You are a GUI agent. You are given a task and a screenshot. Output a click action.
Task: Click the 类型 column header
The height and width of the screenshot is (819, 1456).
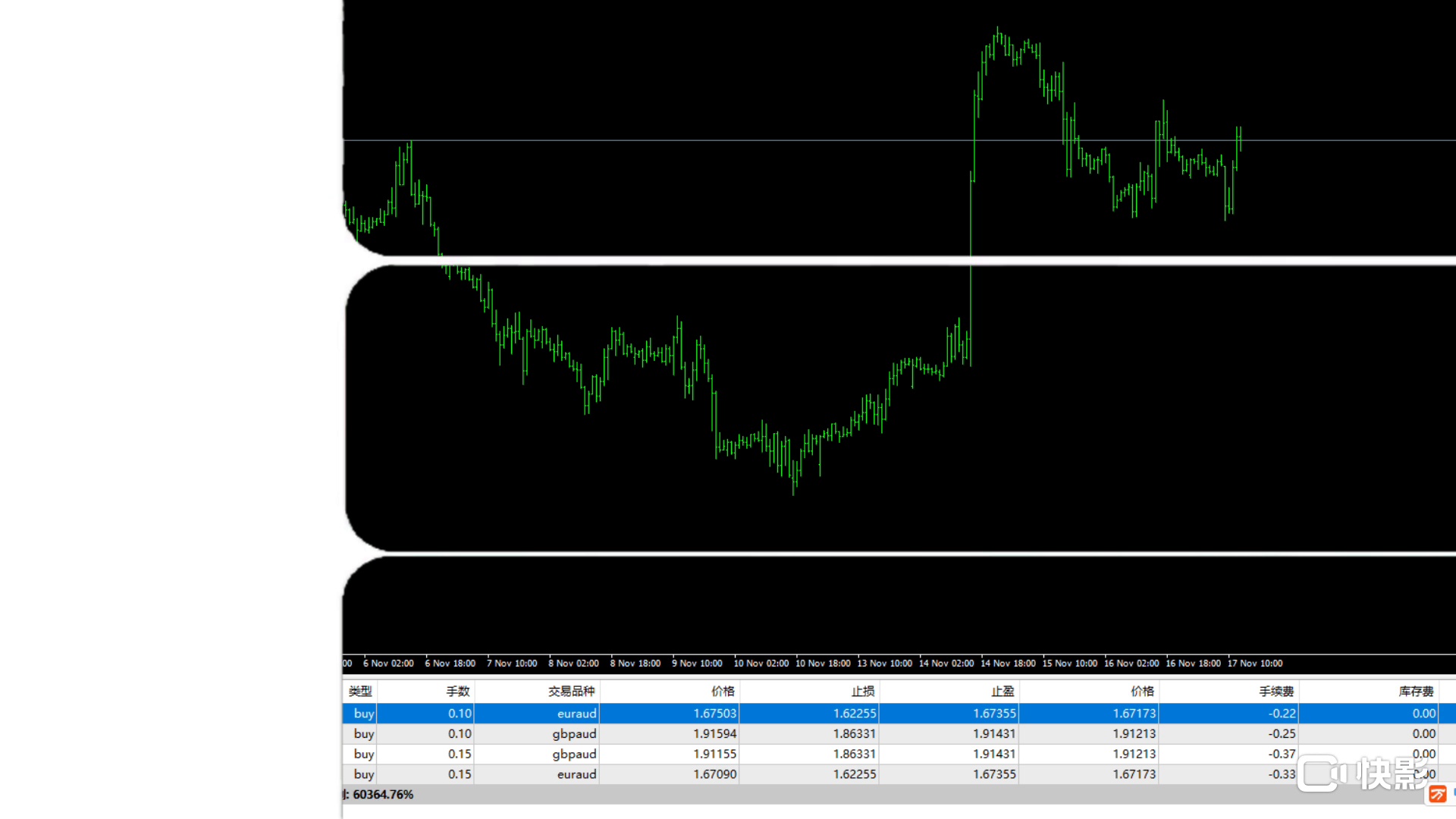[360, 691]
